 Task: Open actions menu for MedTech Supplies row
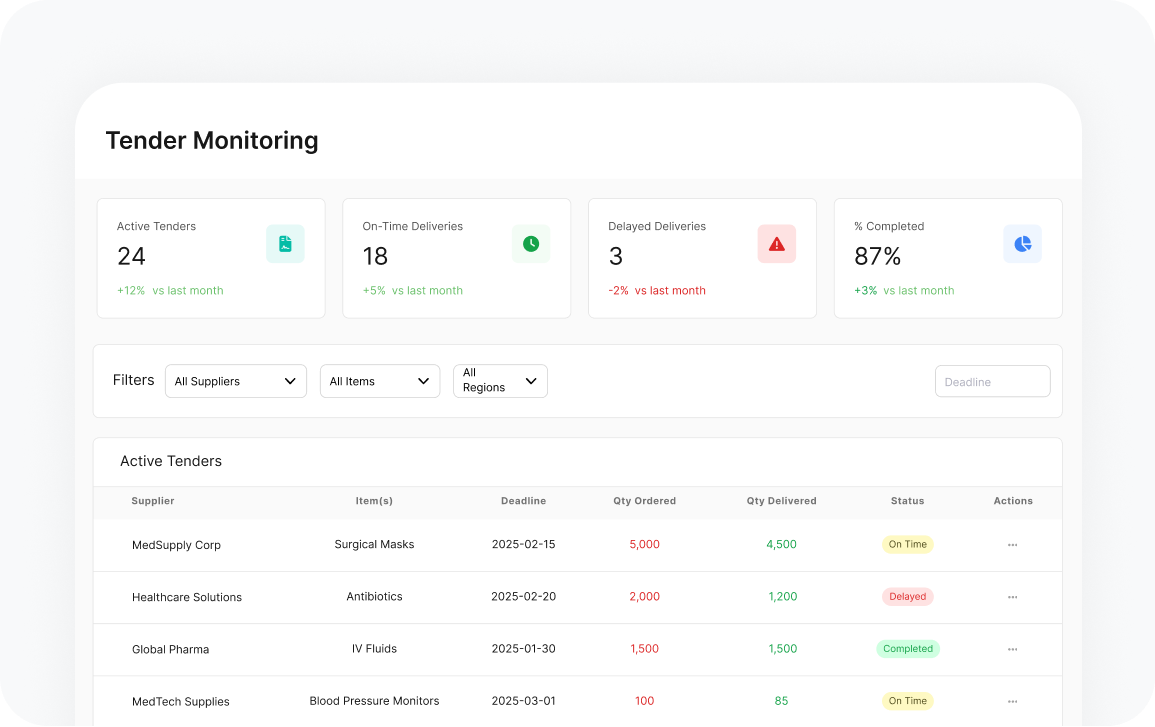[1012, 701]
